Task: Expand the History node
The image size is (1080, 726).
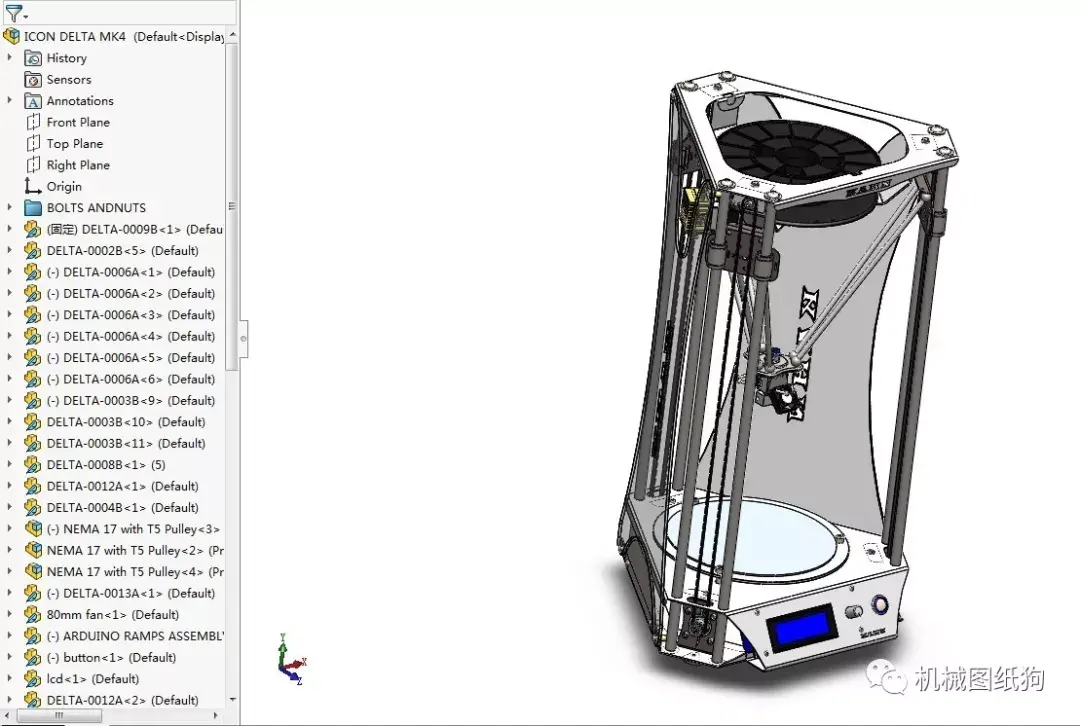Action: pos(9,58)
